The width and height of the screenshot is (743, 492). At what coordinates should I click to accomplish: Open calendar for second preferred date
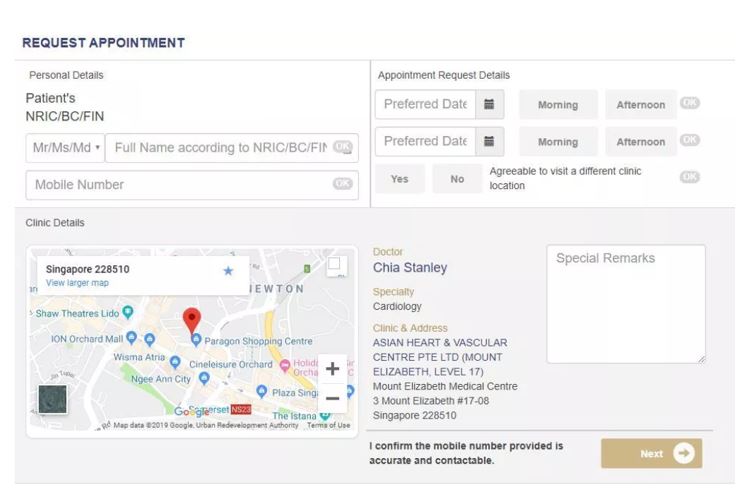[x=489, y=141]
